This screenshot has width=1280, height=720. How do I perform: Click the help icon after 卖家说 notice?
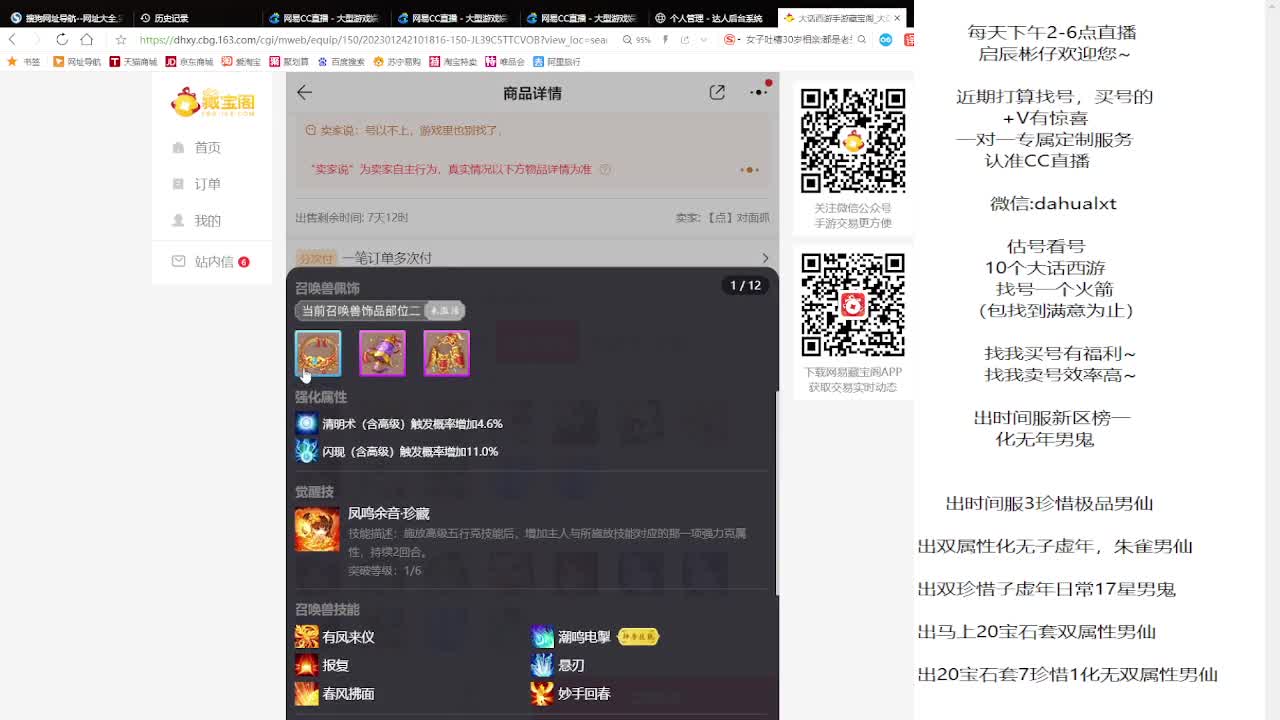tap(605, 169)
